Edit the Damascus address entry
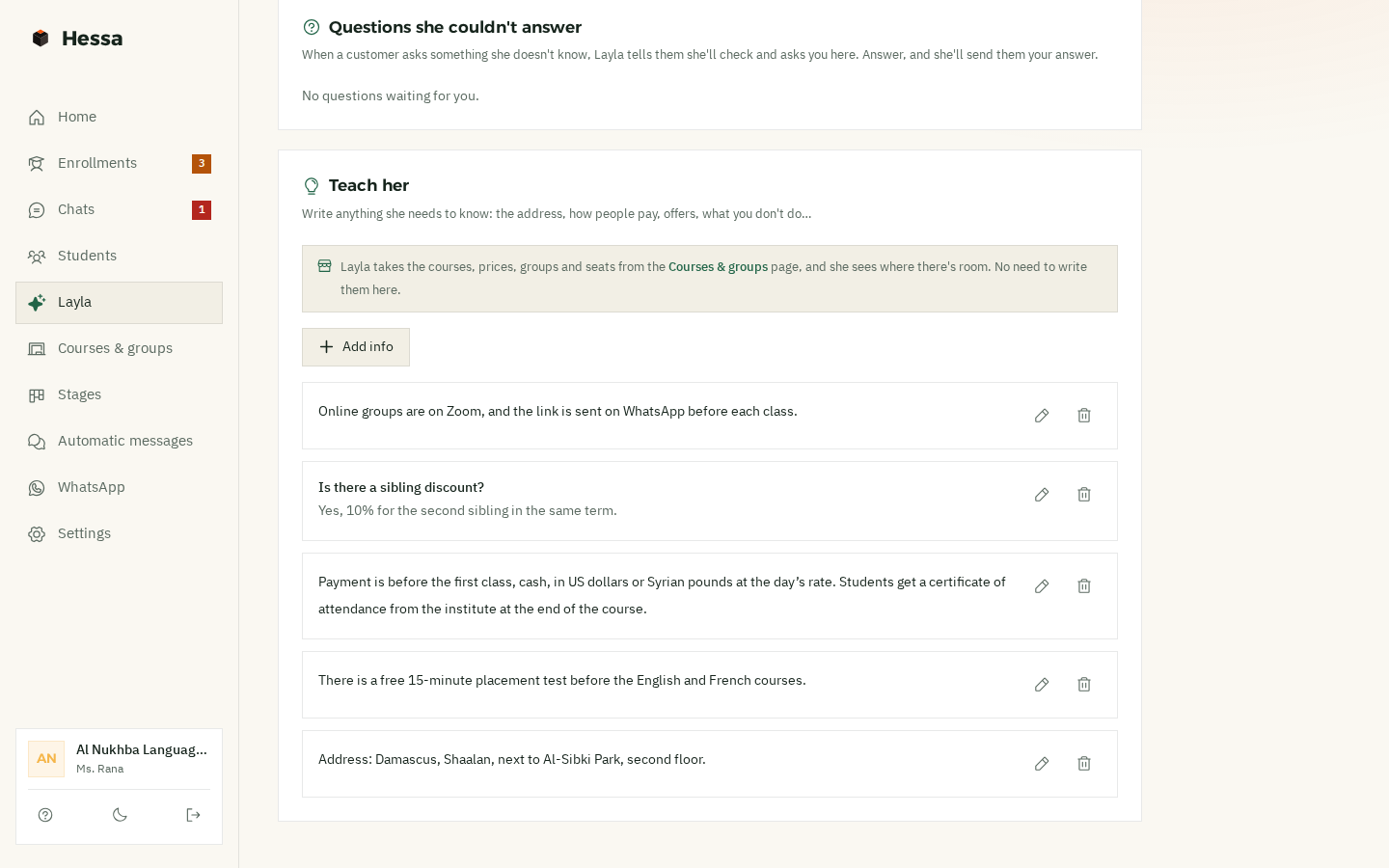This screenshot has height=868, width=1389. click(x=1042, y=764)
